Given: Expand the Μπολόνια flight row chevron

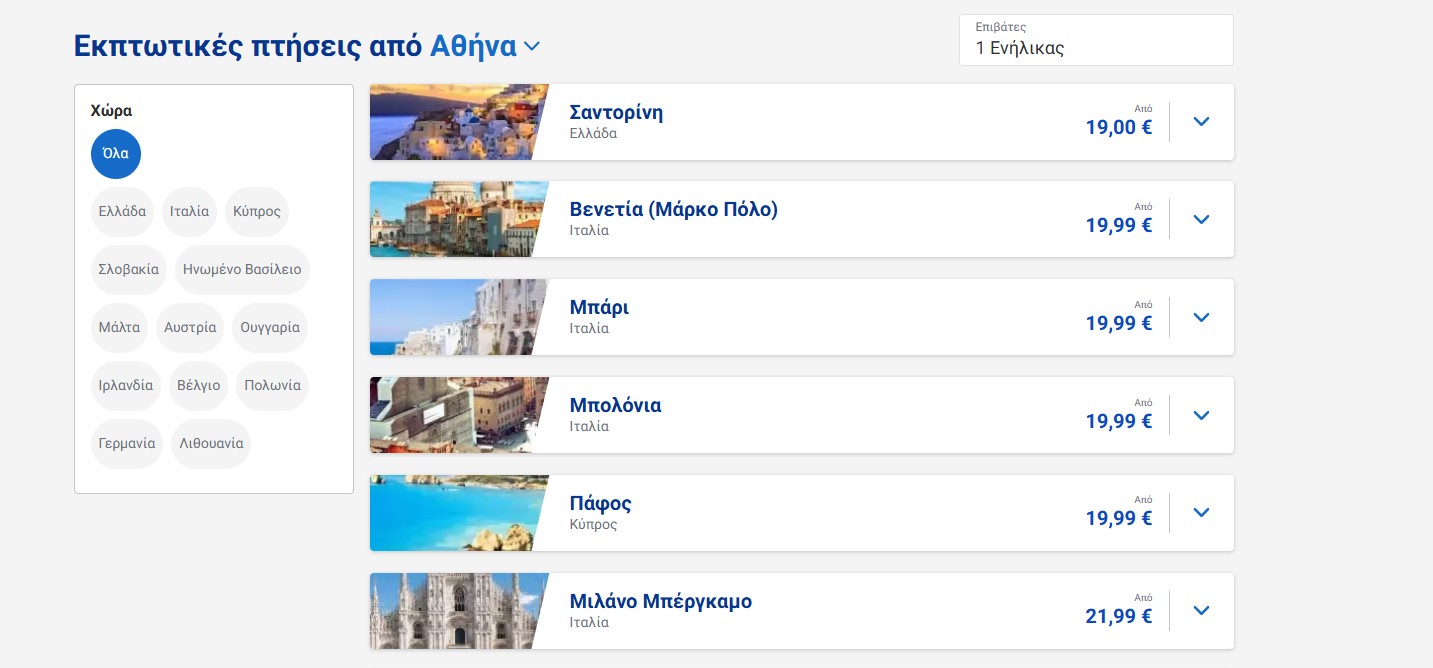Looking at the screenshot, I should coord(1201,416).
